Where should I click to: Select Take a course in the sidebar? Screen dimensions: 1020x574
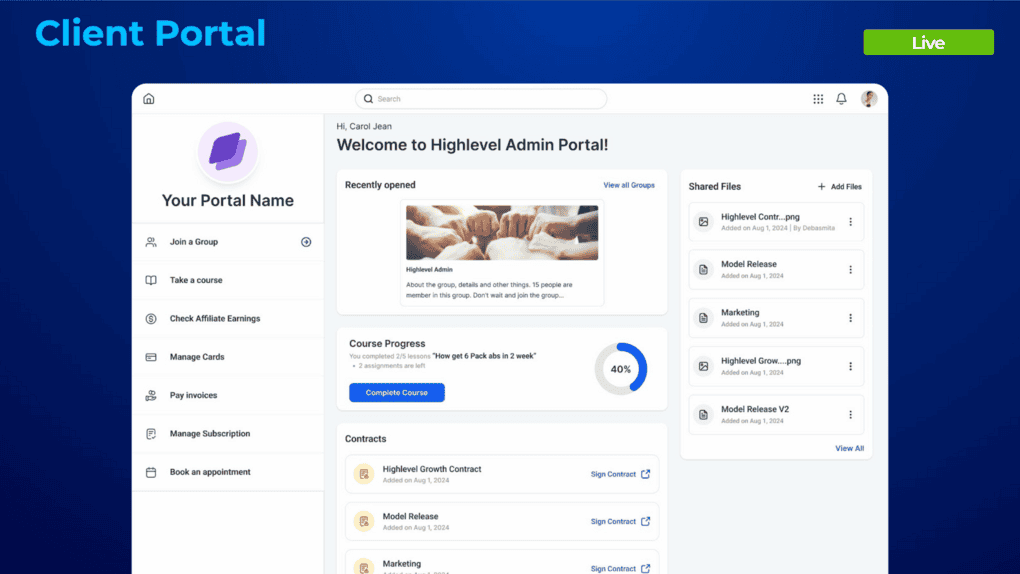tap(228, 280)
